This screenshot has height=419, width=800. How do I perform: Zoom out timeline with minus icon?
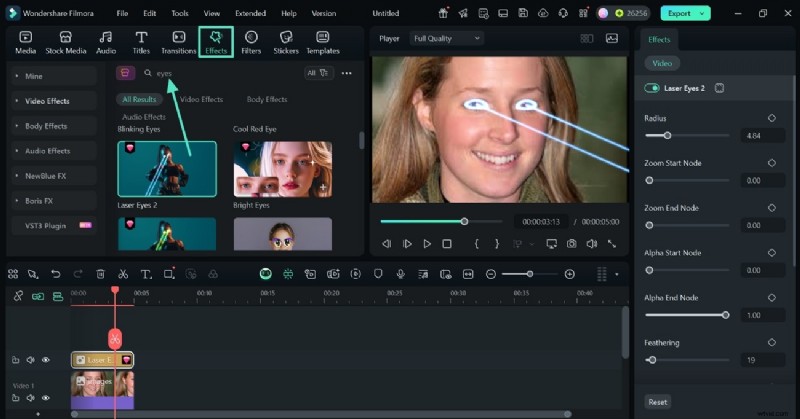pos(491,274)
